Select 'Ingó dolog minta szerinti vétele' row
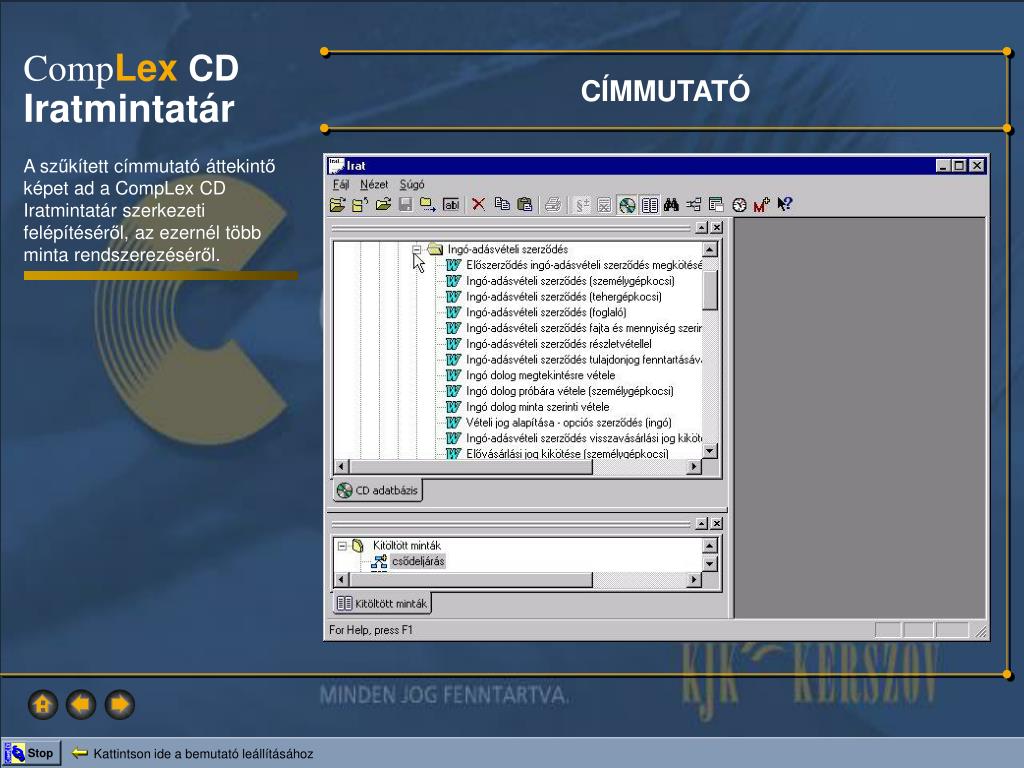Screen dimensions: 1024x768 [528, 406]
